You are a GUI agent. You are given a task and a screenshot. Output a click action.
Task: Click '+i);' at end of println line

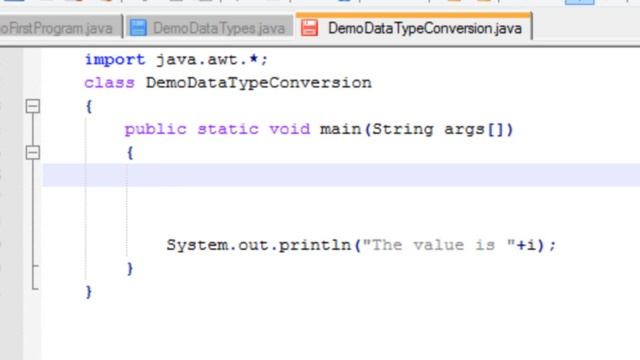tap(536, 245)
